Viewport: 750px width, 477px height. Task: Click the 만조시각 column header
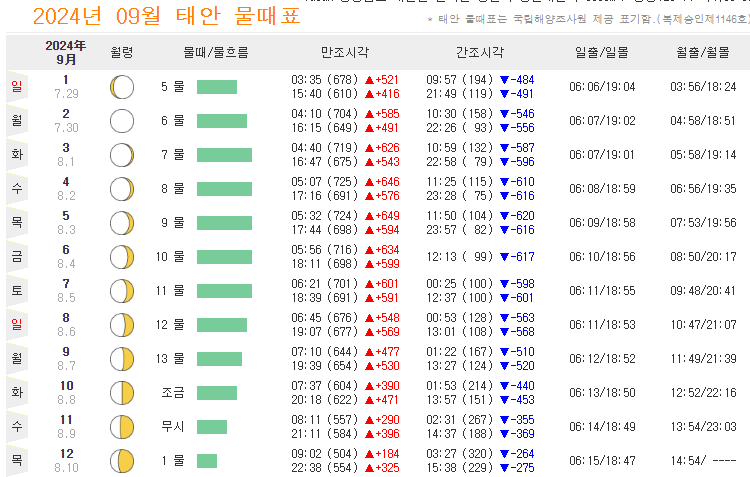click(x=345, y=52)
